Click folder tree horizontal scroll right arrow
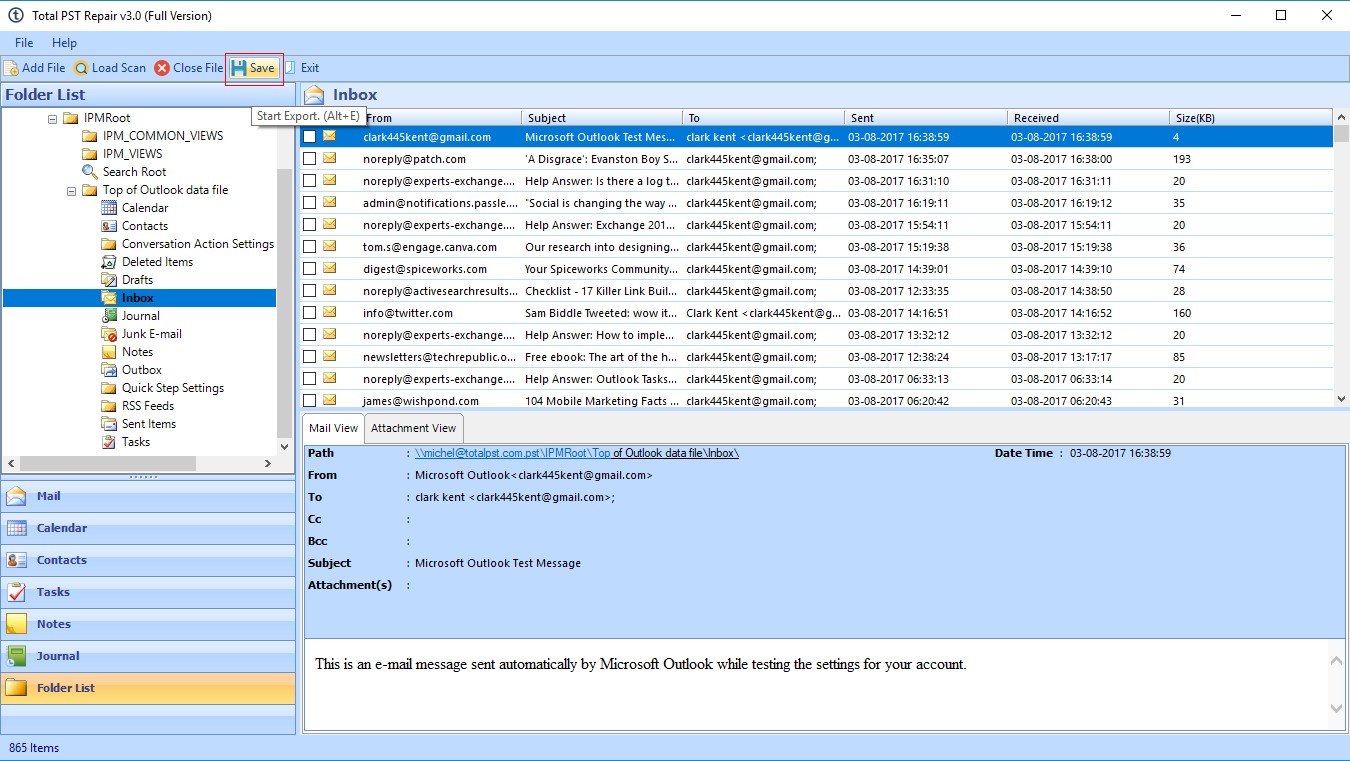Screen dimensions: 1350x761 coord(268,464)
